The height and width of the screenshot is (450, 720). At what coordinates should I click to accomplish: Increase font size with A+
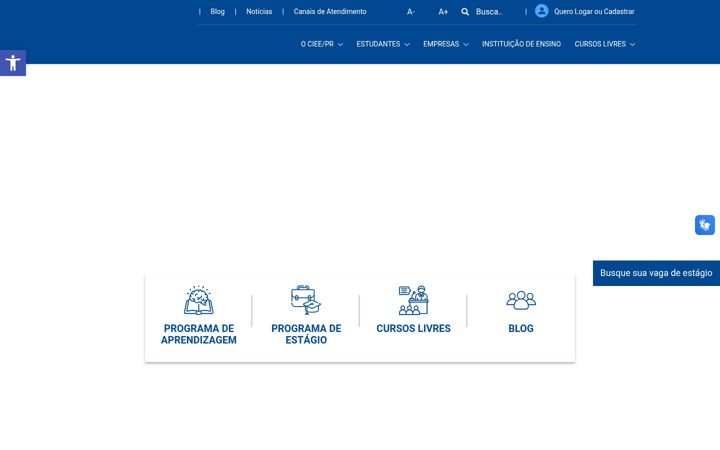443,12
